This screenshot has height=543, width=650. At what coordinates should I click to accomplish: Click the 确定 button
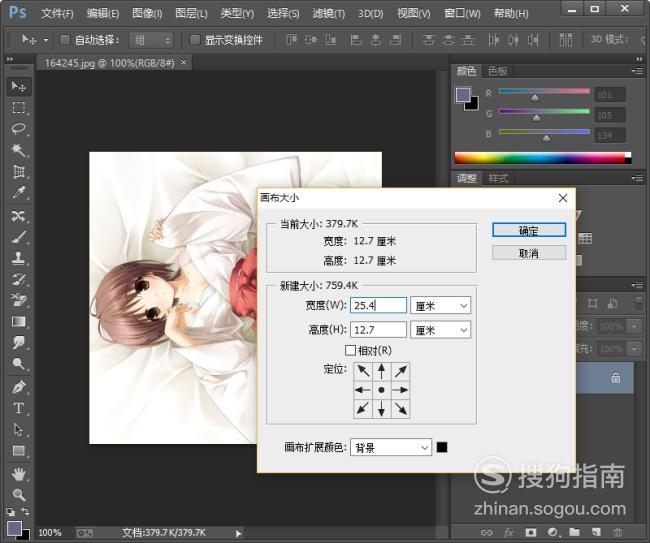(529, 230)
